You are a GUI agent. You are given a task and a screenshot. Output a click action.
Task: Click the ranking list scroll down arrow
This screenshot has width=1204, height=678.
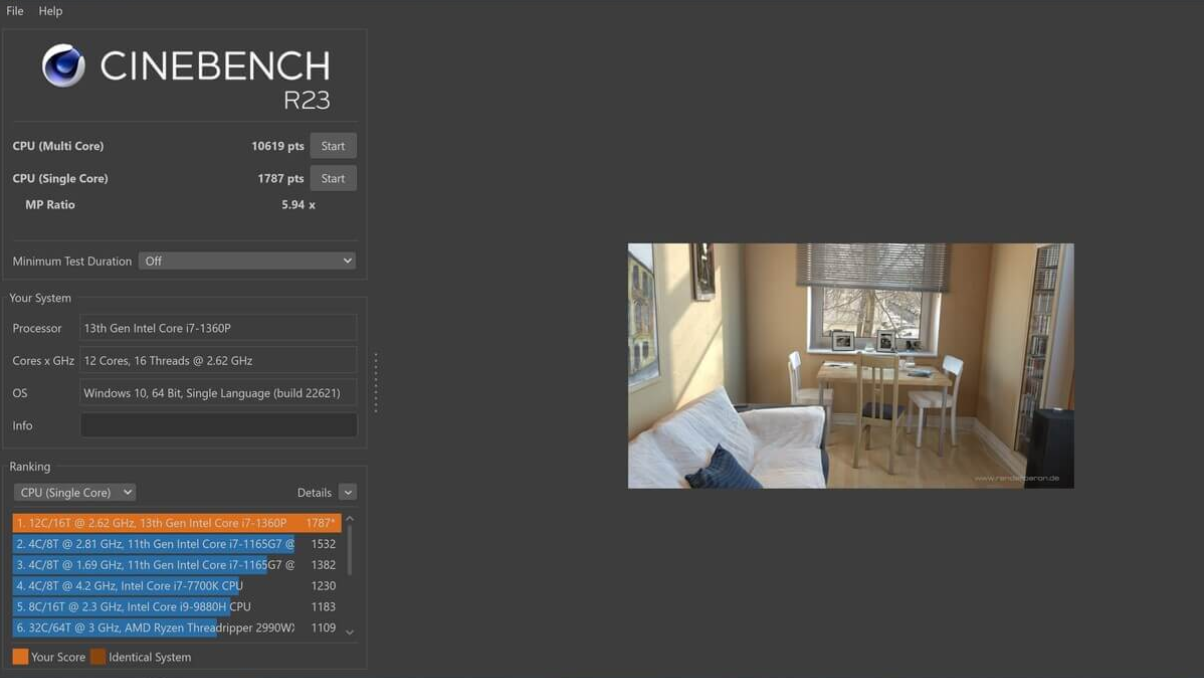pos(350,632)
